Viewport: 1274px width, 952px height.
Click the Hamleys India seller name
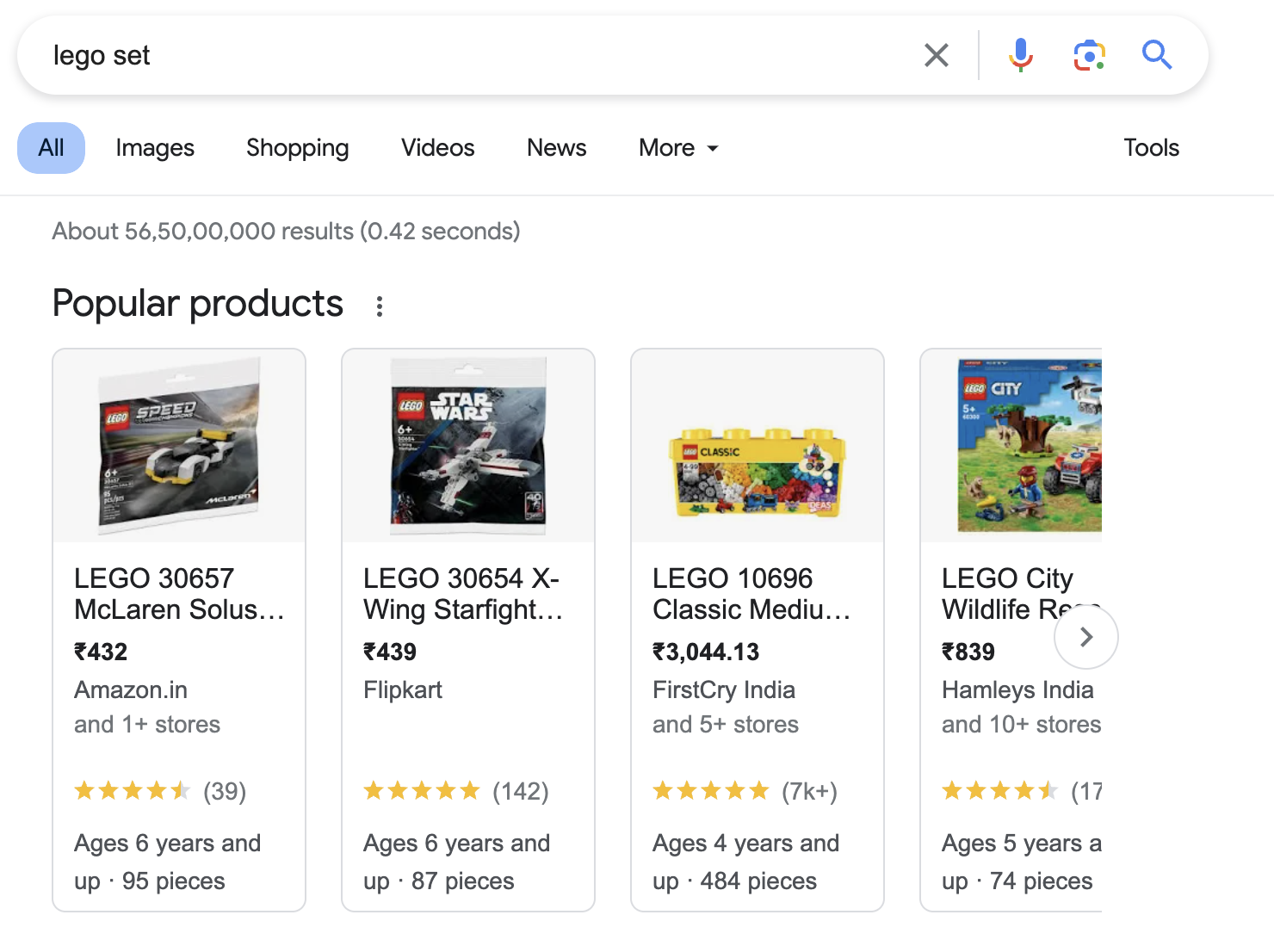[x=1017, y=689]
